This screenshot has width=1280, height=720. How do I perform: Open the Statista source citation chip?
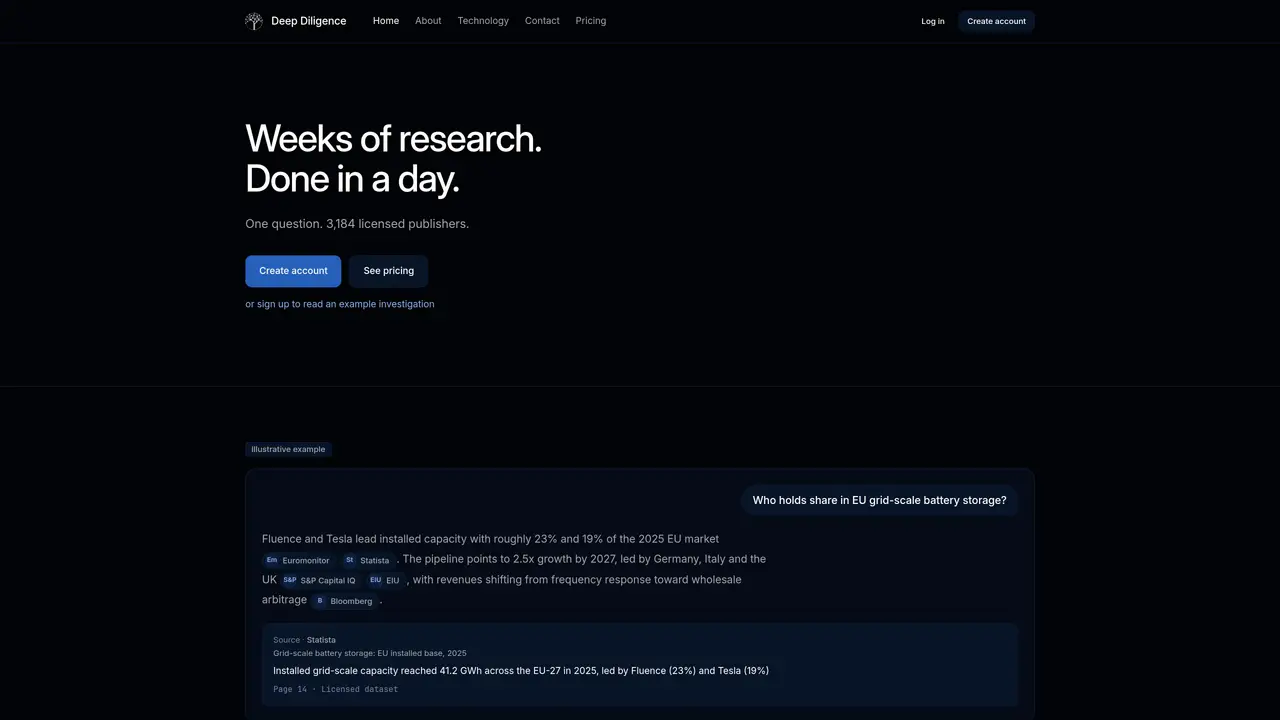[x=367, y=560]
